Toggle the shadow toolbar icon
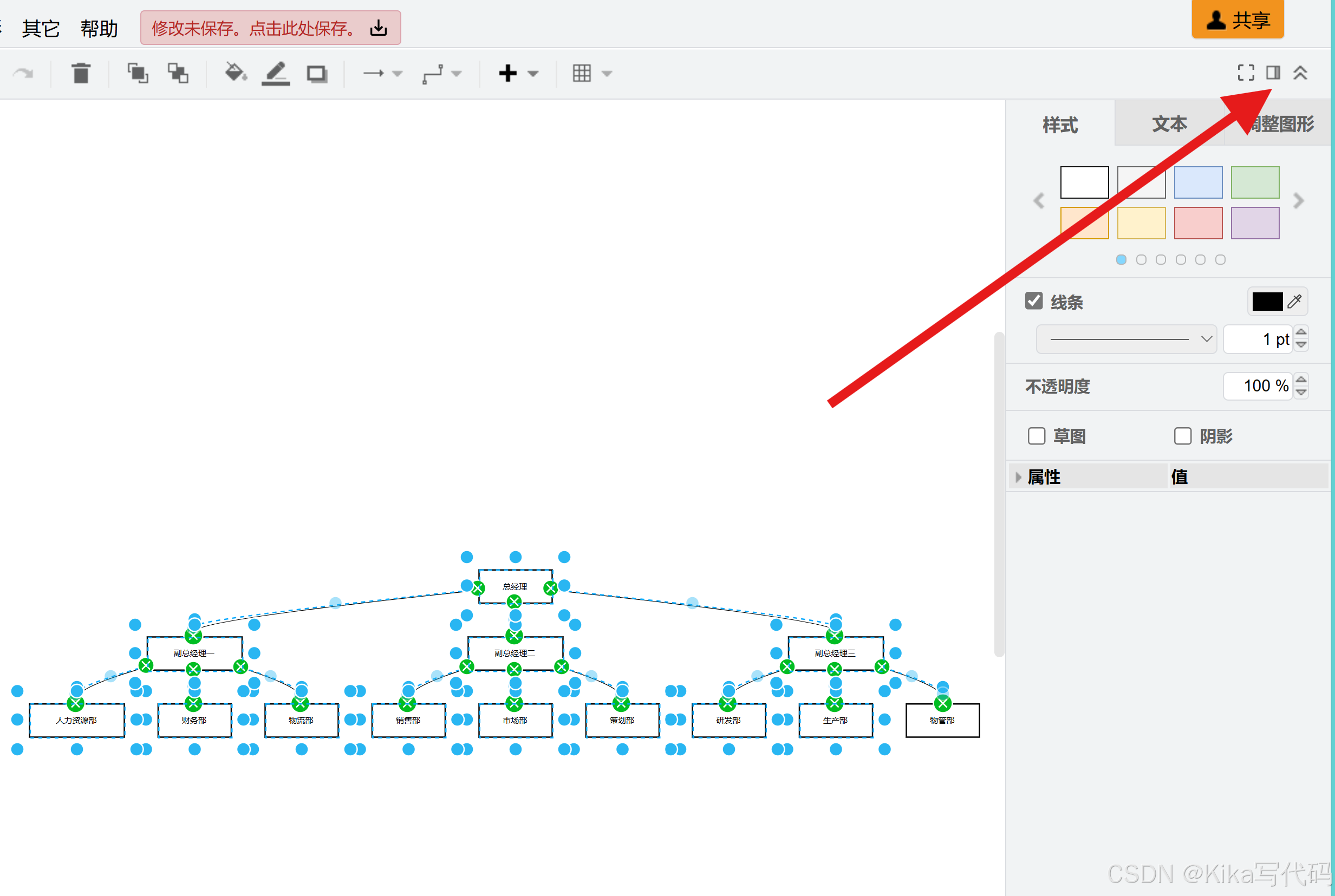1335x896 pixels. 317,73
